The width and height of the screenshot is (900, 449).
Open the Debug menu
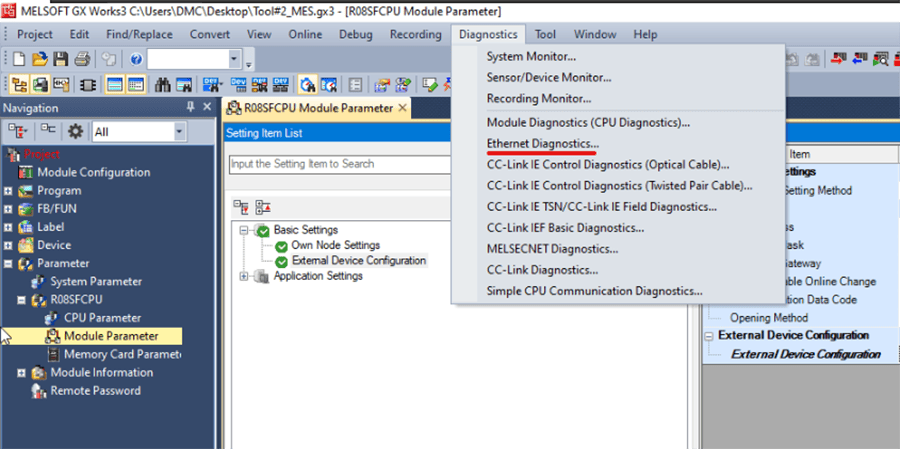(x=356, y=34)
